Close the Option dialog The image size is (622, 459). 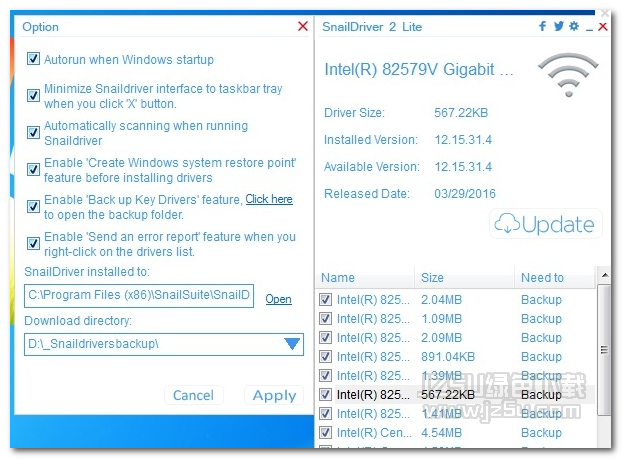pos(303,26)
